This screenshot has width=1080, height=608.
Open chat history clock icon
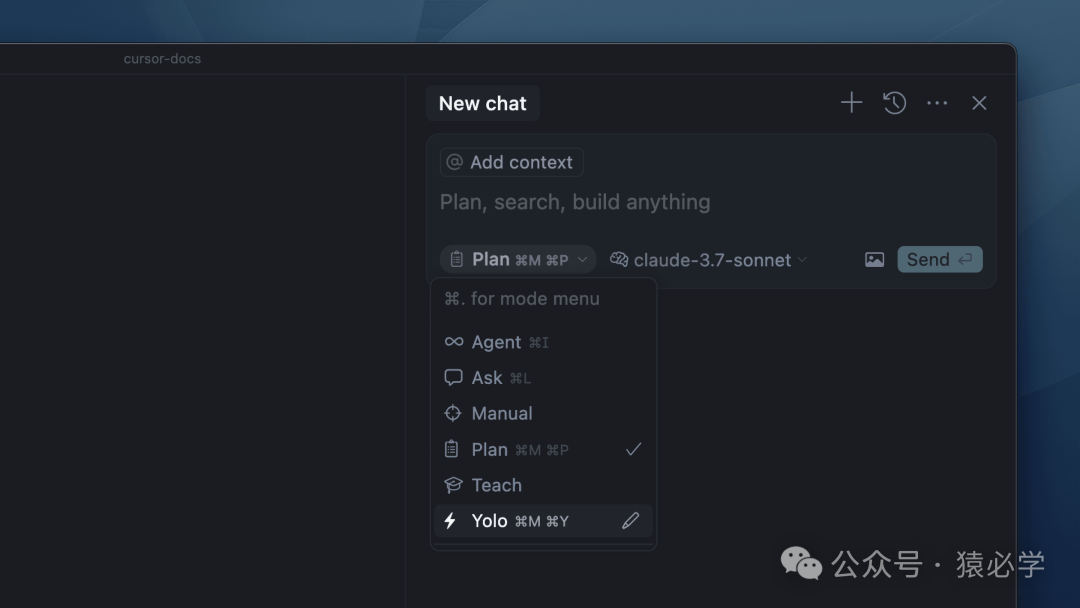[x=894, y=103]
